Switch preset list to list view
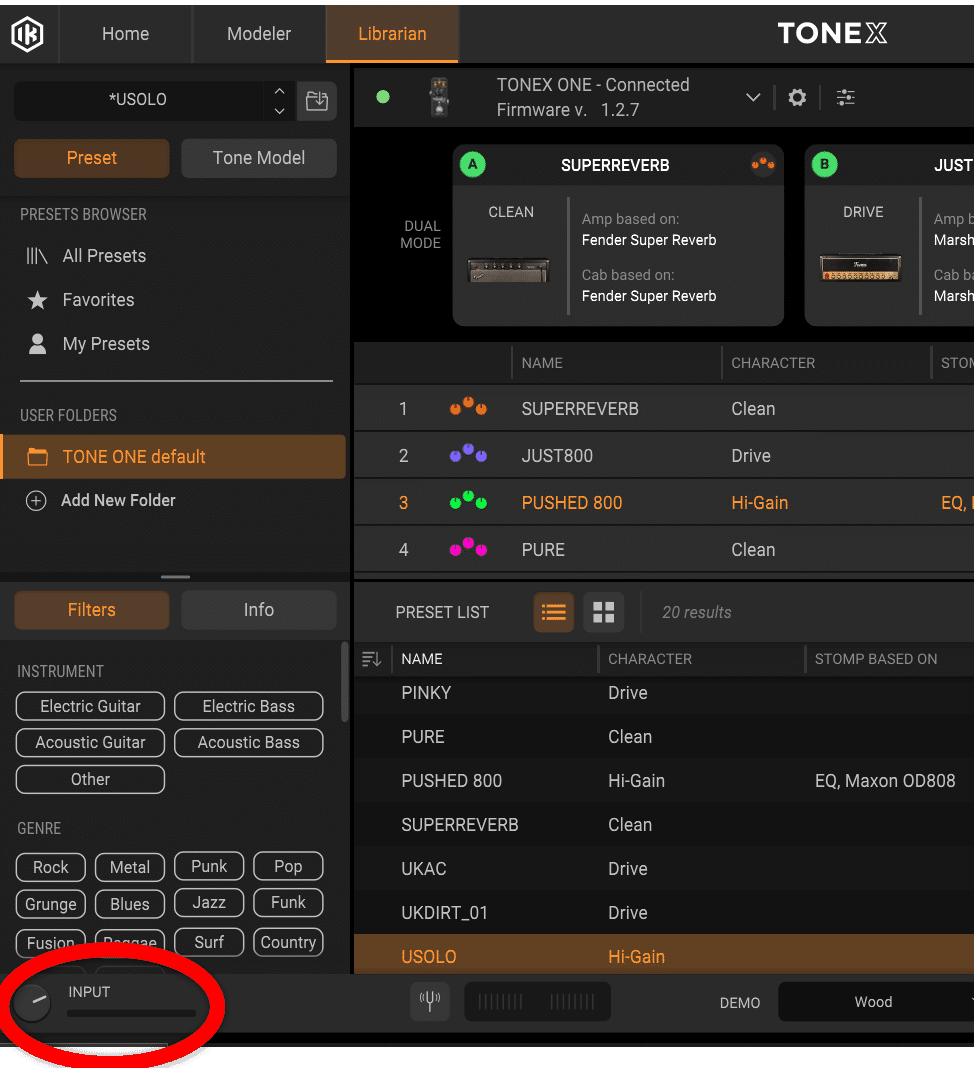The width and height of the screenshot is (974, 1068). 553,611
